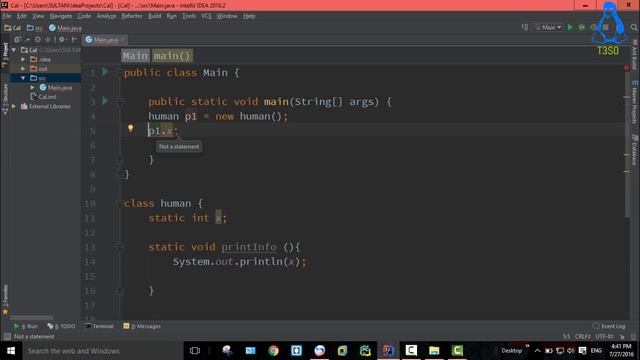Viewport: 640px width, 360px height.
Task: Open Chrome from the taskbar
Action: [273, 351]
